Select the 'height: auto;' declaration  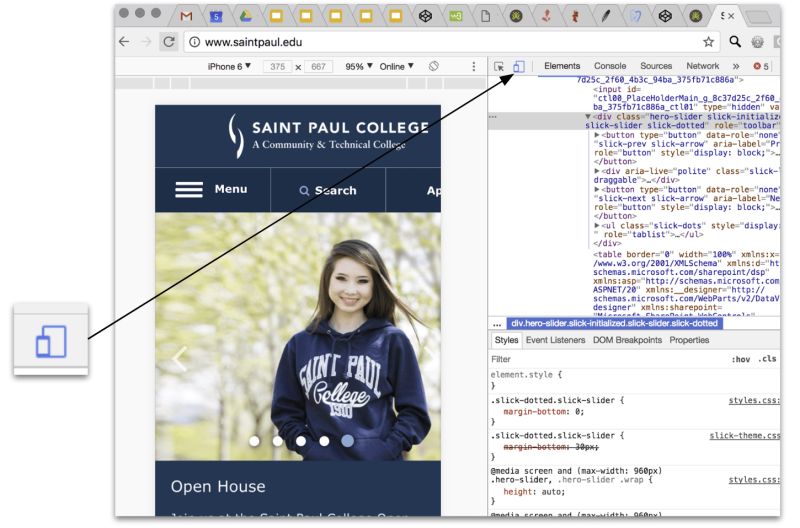[534, 492]
